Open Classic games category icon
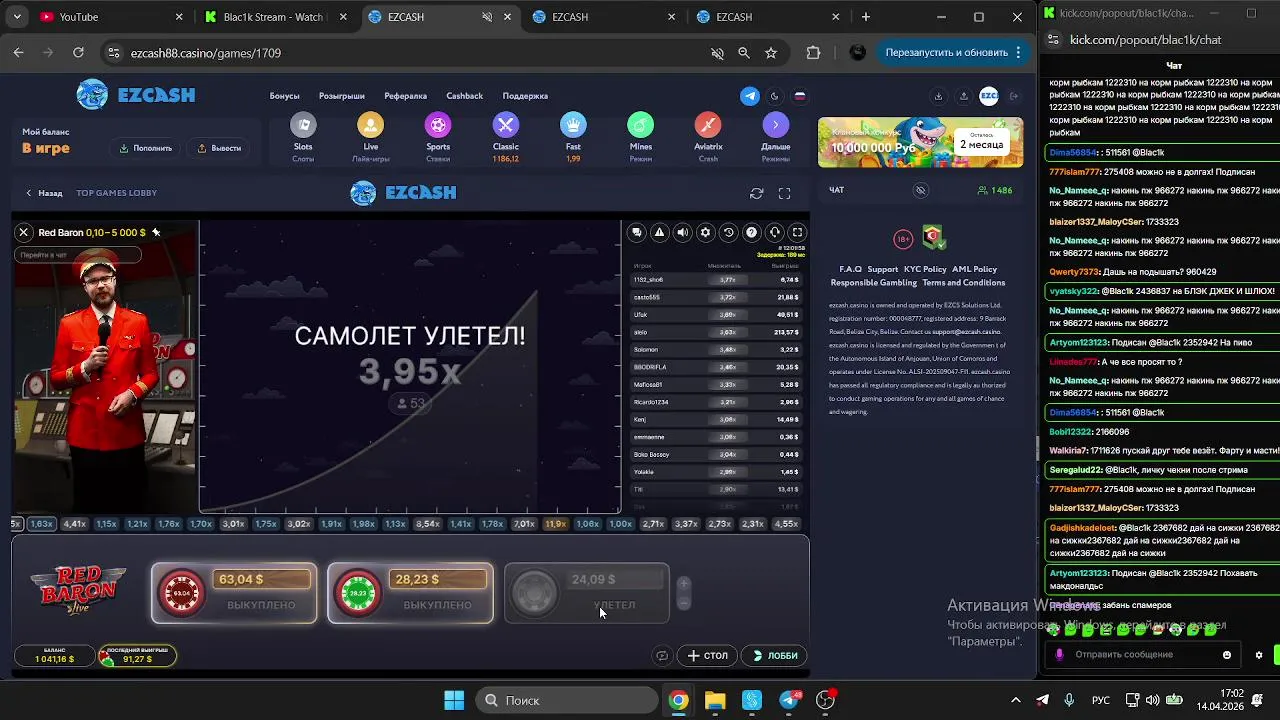 coord(505,125)
